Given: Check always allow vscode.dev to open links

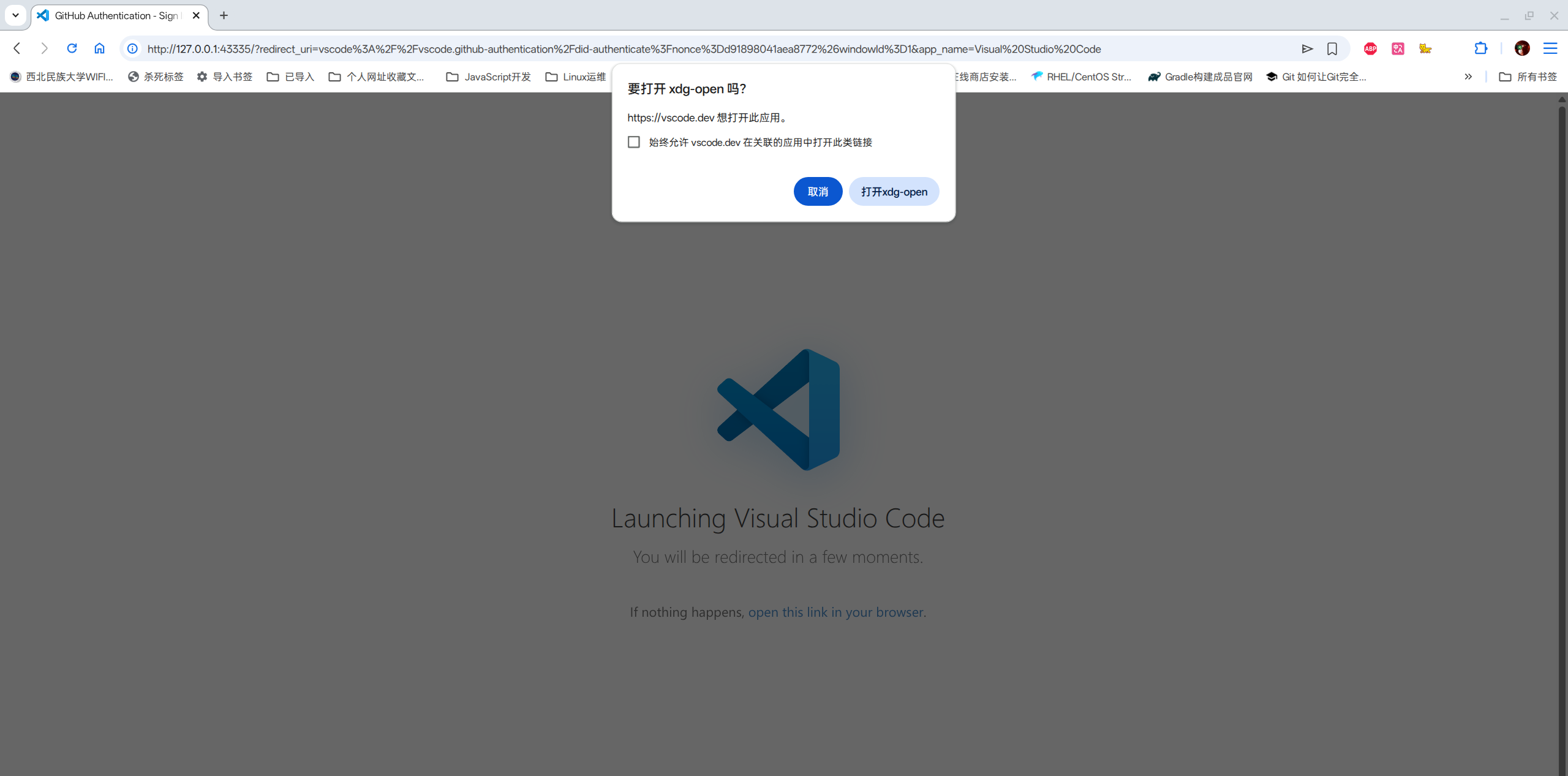Looking at the screenshot, I should (634, 142).
